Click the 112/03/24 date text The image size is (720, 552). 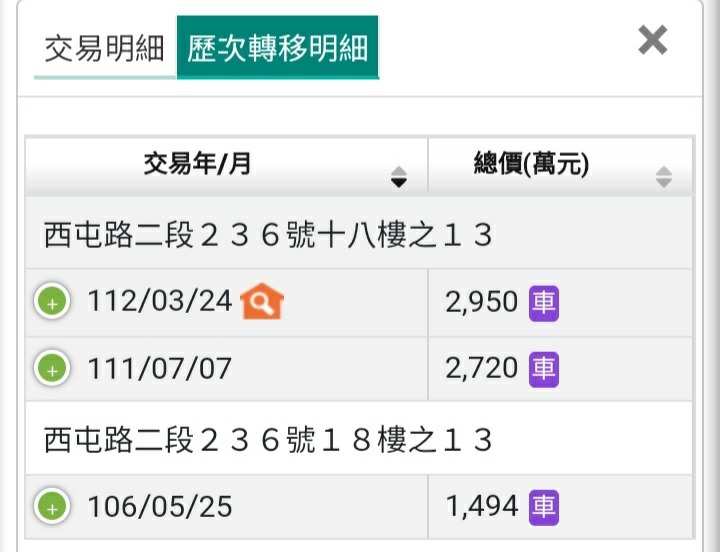[159, 301]
